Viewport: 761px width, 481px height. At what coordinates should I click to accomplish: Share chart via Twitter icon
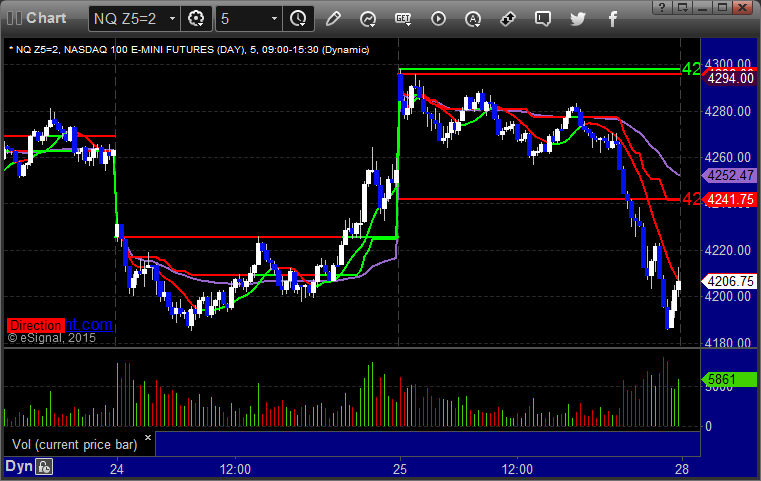click(x=578, y=18)
